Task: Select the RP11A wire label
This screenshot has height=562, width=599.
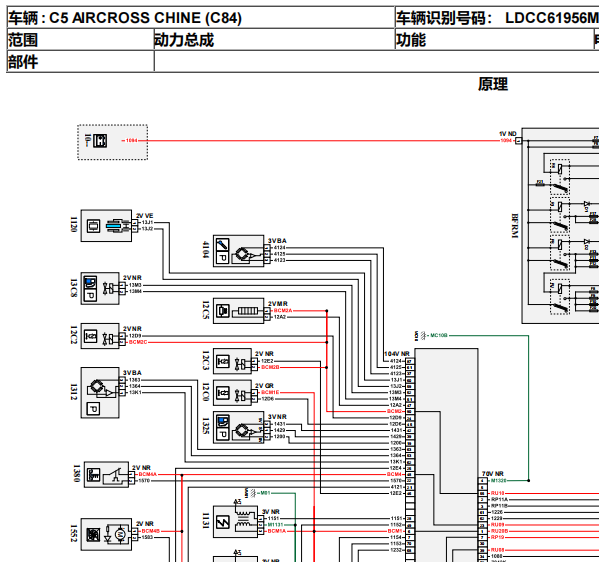Action: 499,499
